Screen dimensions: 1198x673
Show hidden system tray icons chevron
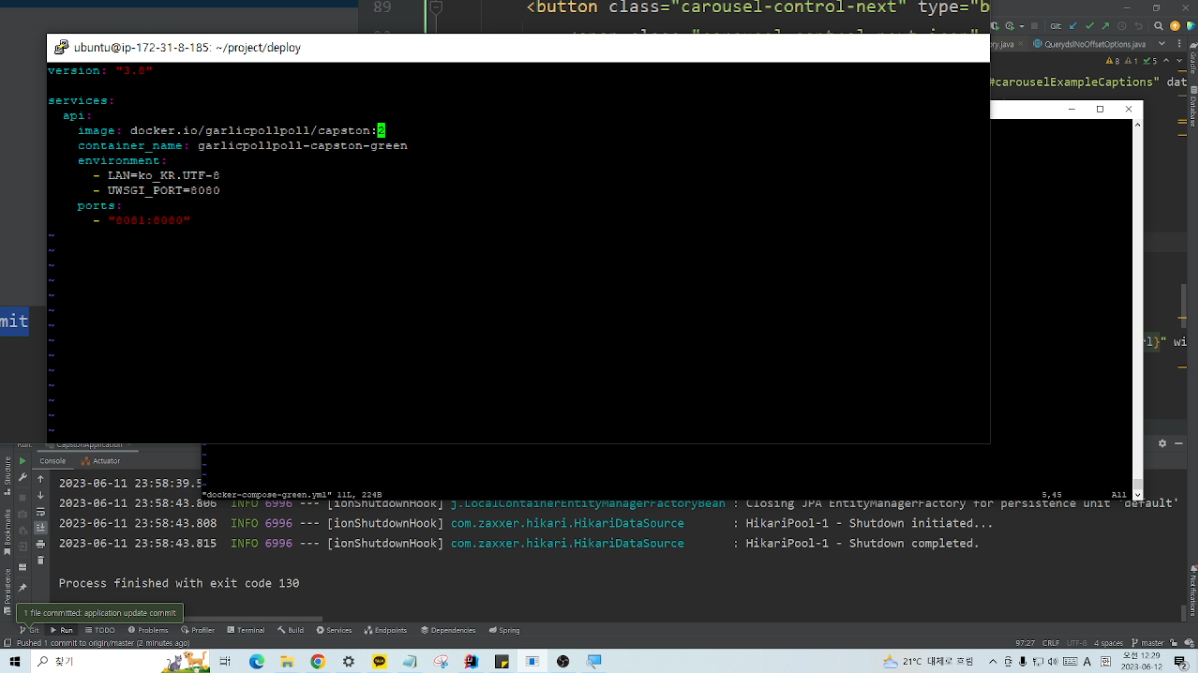992,662
